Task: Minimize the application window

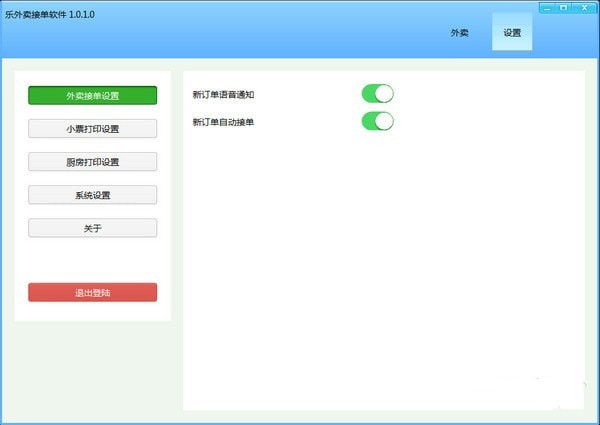Action: pyautogui.click(x=548, y=8)
